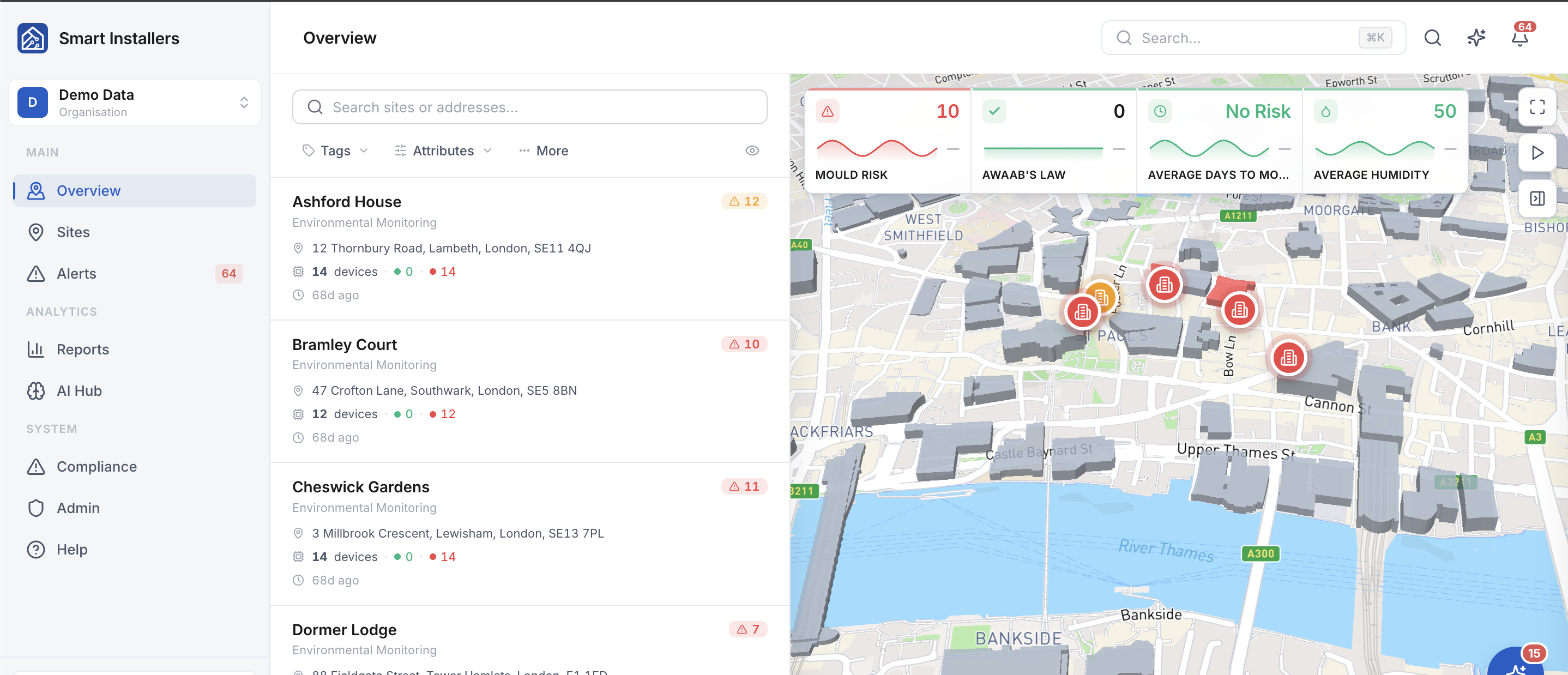Click the Compliance warning triangle icon
1568x675 pixels.
click(36, 466)
